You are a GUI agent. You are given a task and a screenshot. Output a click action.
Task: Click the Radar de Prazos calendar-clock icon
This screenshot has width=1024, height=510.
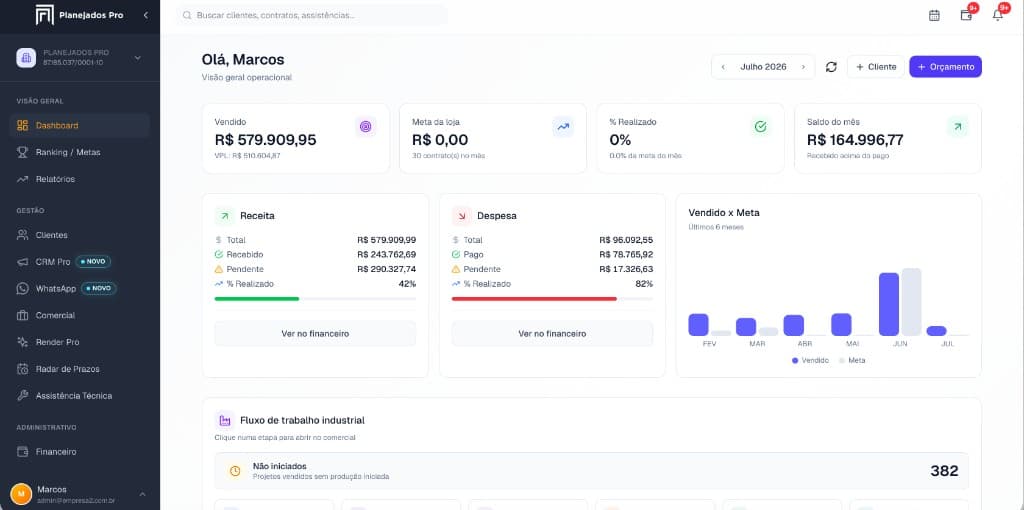pyautogui.click(x=23, y=369)
